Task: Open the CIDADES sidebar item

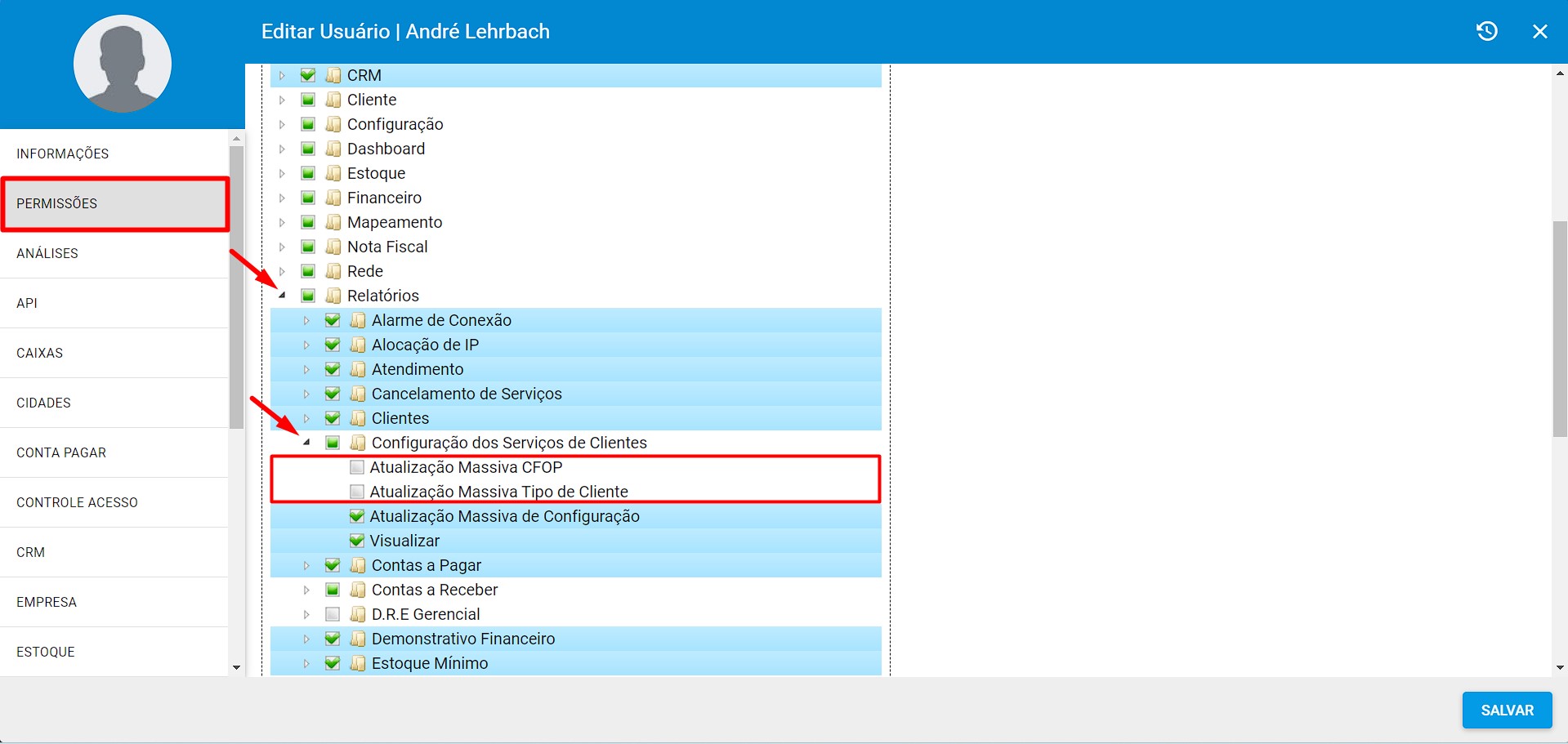Action: 114,403
